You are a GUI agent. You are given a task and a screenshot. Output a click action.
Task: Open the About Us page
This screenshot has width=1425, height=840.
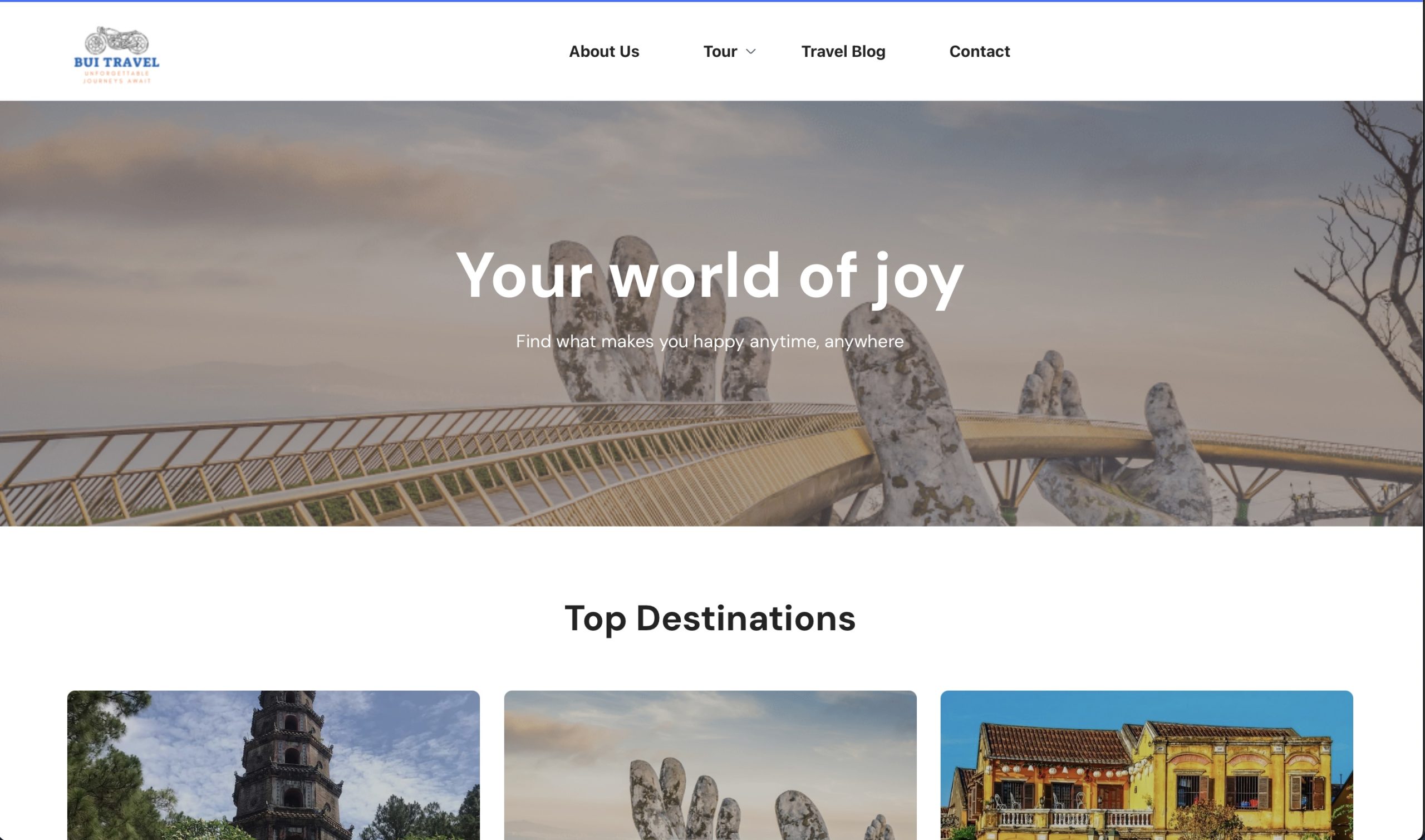coord(604,52)
